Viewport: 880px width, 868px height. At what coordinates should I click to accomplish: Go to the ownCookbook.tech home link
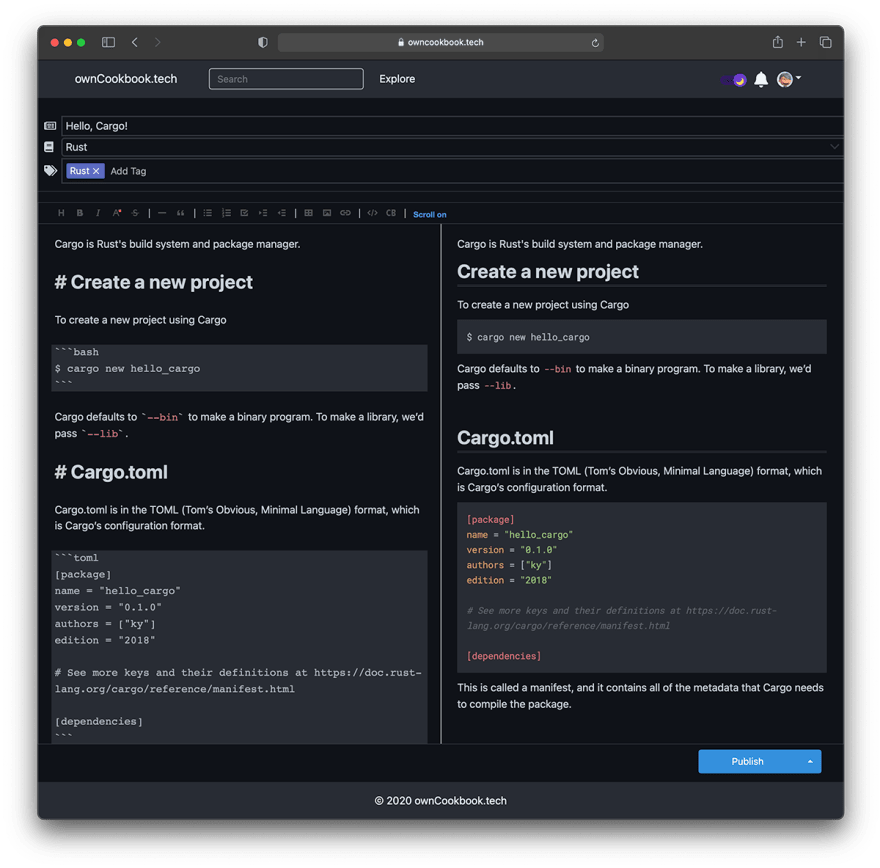(x=126, y=79)
